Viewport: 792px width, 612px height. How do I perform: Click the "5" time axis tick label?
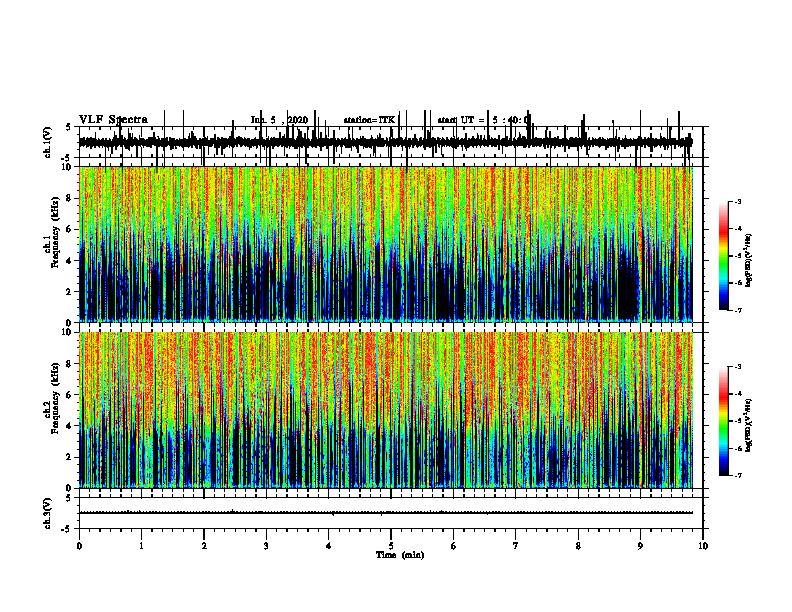click(391, 546)
